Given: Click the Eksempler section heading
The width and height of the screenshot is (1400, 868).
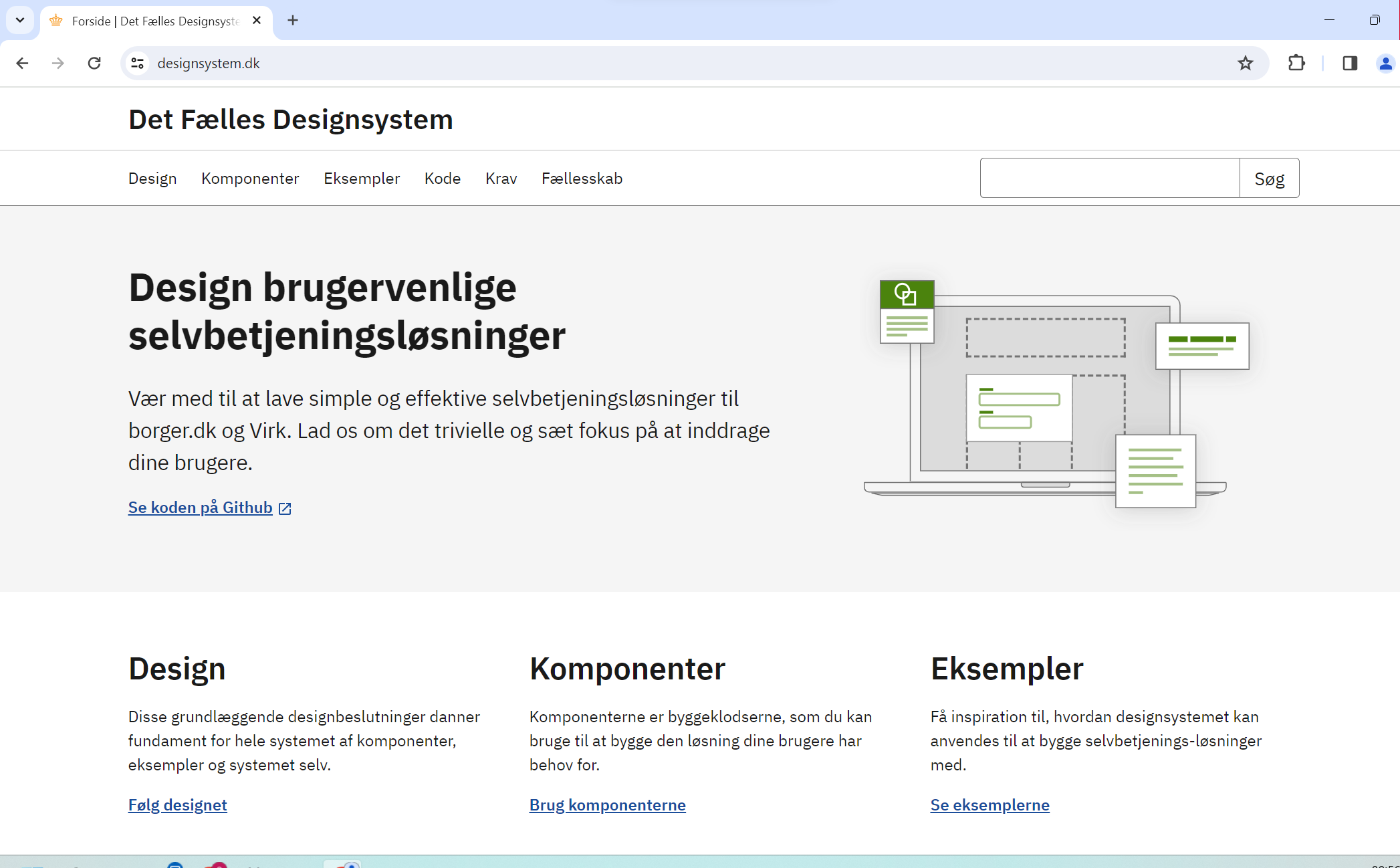Looking at the screenshot, I should (x=1007, y=669).
